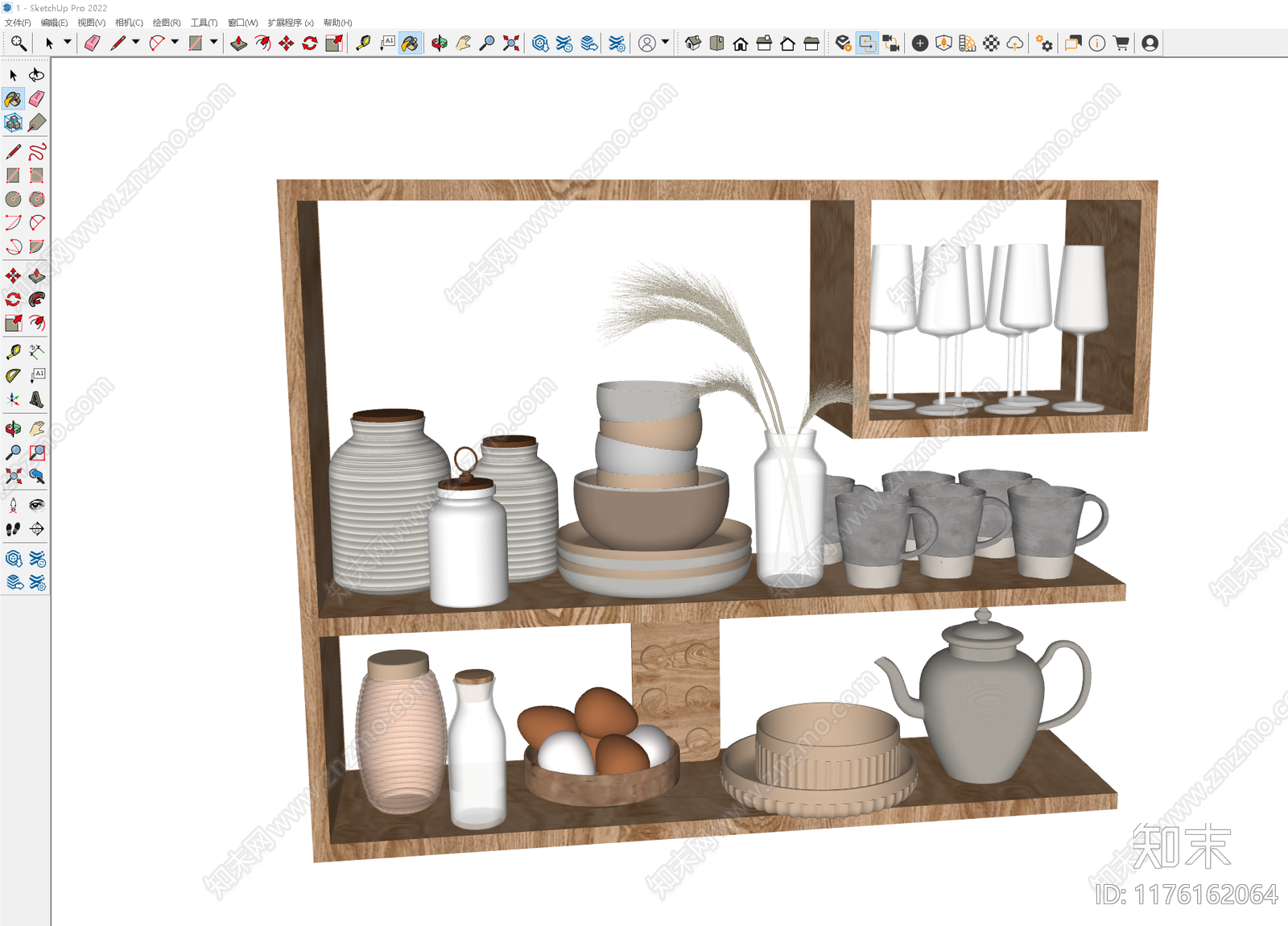Open the 扩展程序 menu
Image resolution: width=1288 pixels, height=926 pixels.
tap(291, 23)
